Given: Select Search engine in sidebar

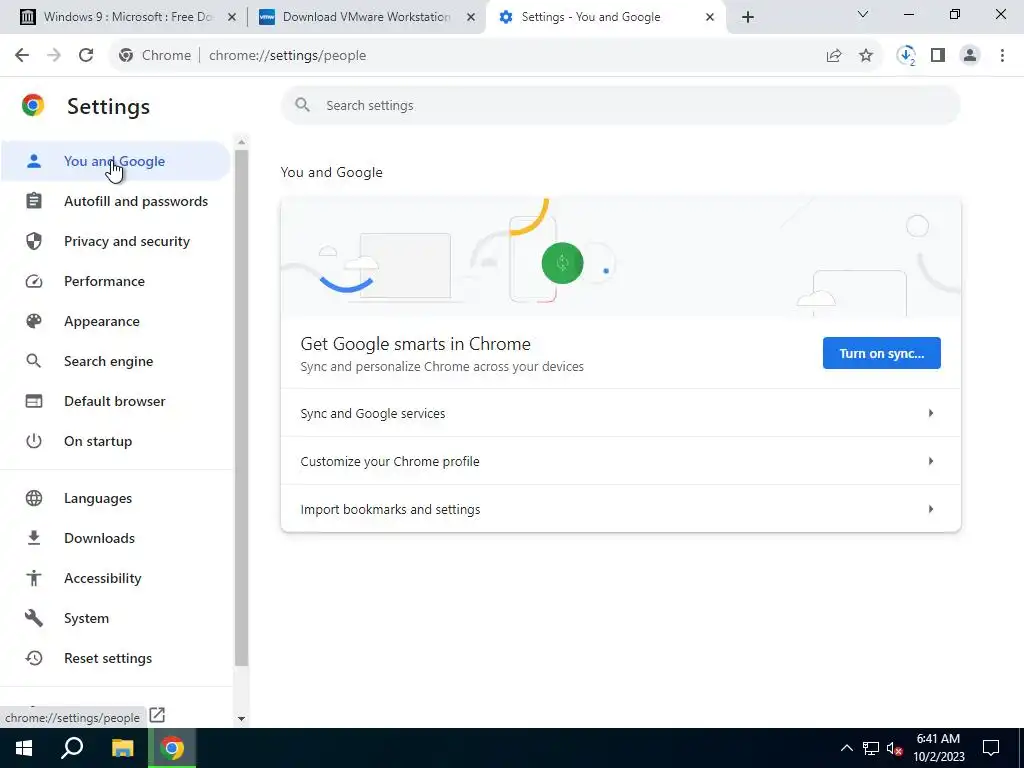Looking at the screenshot, I should tap(108, 361).
